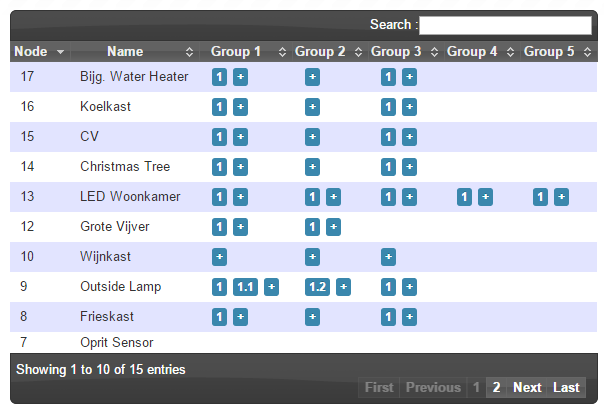Click node 1 badge in LED Woonkamer Group 4

[x=464, y=197]
